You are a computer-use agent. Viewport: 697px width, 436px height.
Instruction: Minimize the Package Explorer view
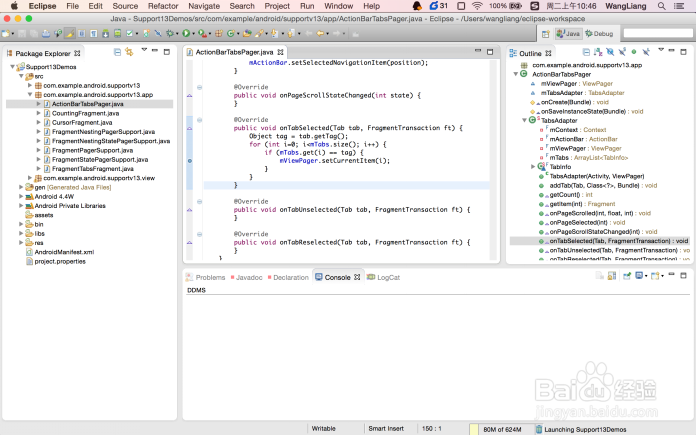pos(155,51)
